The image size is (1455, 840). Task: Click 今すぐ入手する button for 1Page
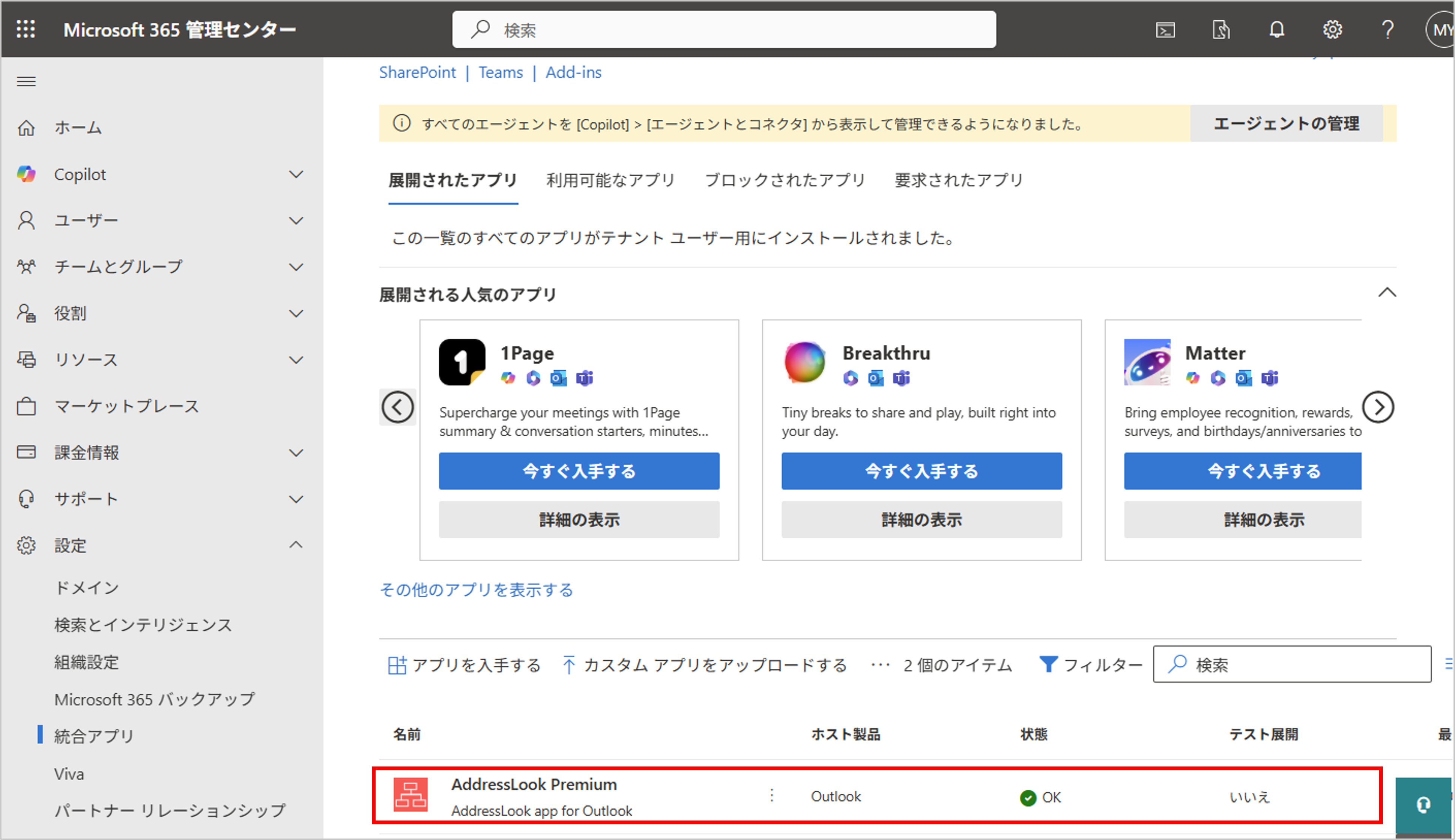coord(579,471)
